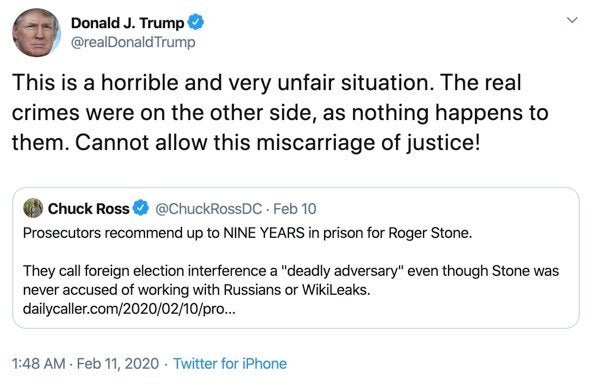The width and height of the screenshot is (592, 384).
Task: Expand the tweet options chevron menu
Action: [572, 20]
